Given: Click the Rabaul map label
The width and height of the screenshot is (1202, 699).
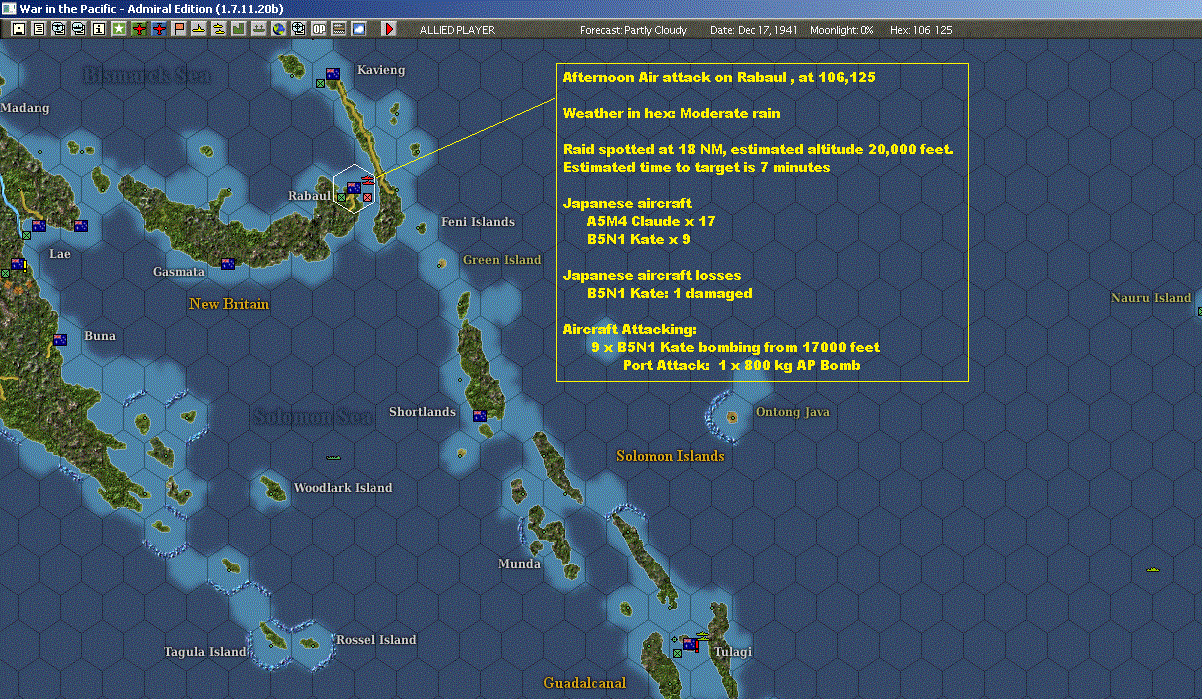Looking at the screenshot, I should tap(309, 196).
